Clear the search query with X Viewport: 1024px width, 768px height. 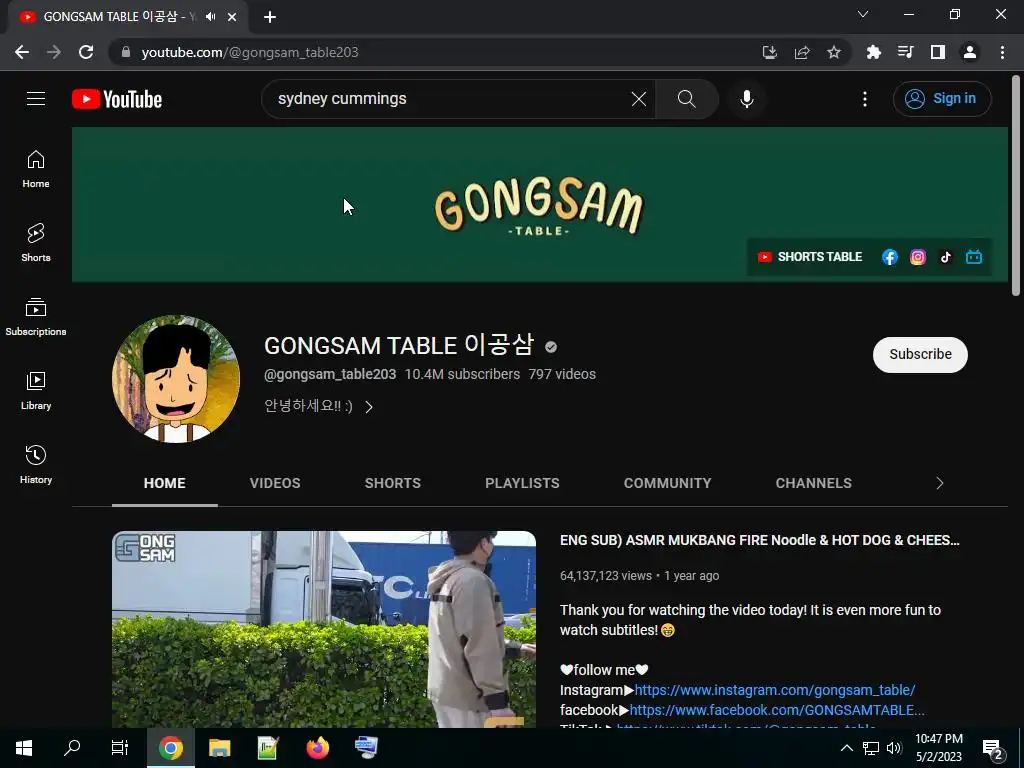639,99
